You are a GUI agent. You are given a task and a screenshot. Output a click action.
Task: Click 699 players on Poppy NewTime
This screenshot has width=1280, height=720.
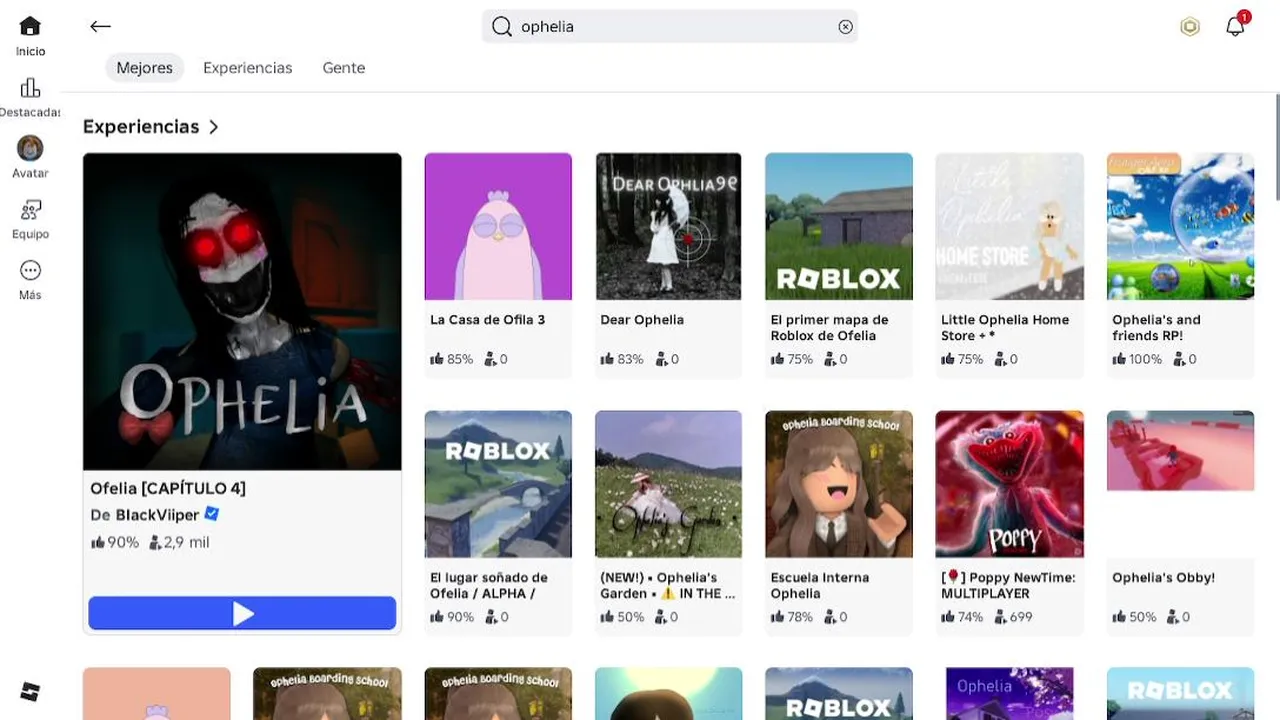(1012, 617)
